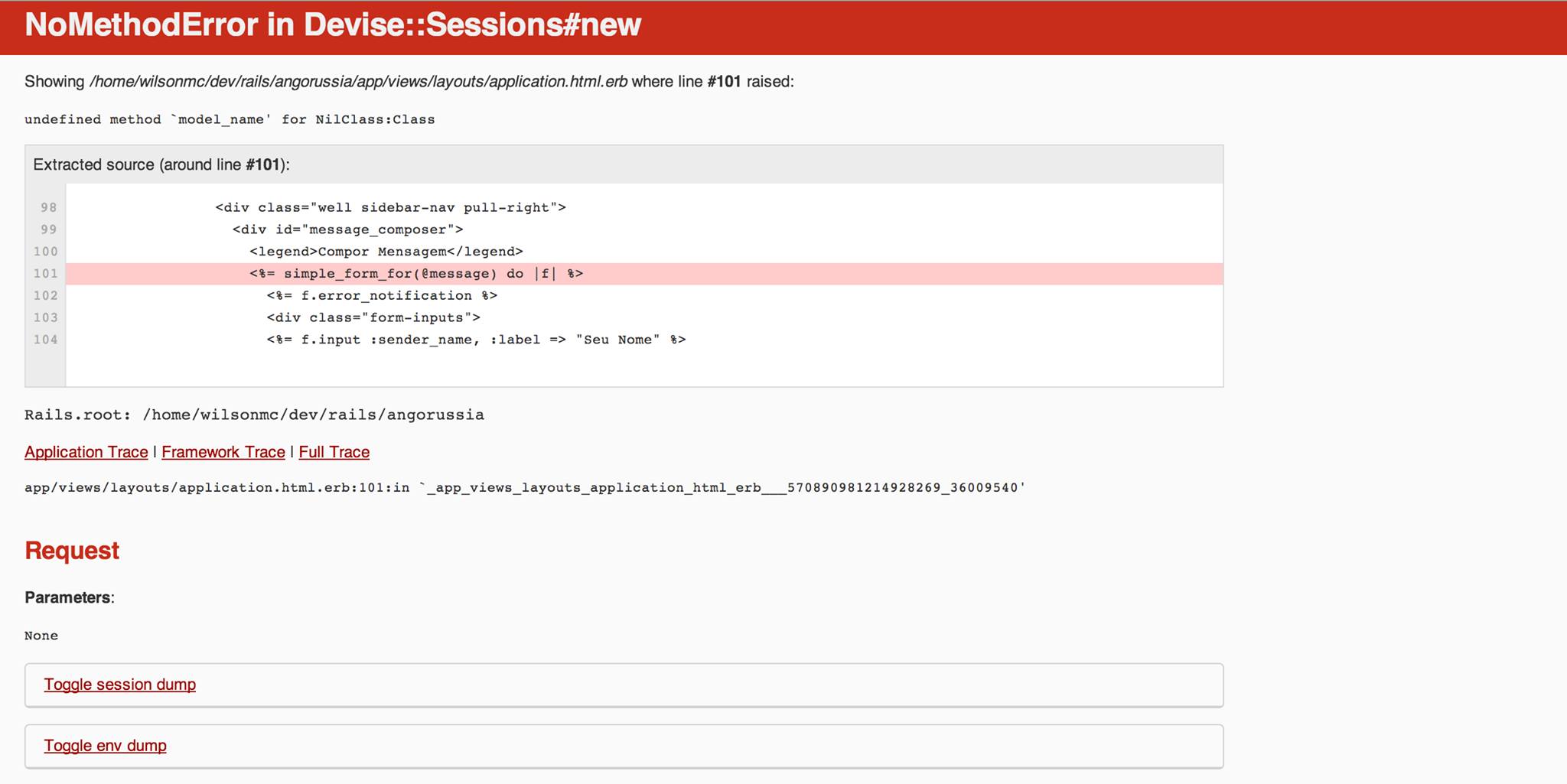Click the undefined method model_name error message
Viewport: 1567px width, 784px height.
tap(230, 119)
